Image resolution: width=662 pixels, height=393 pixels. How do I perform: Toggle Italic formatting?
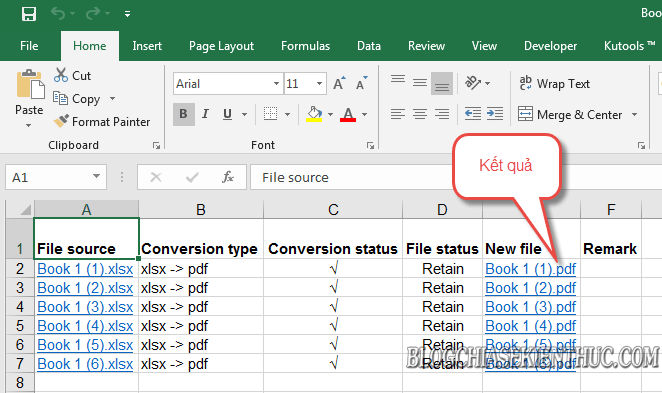coord(205,114)
